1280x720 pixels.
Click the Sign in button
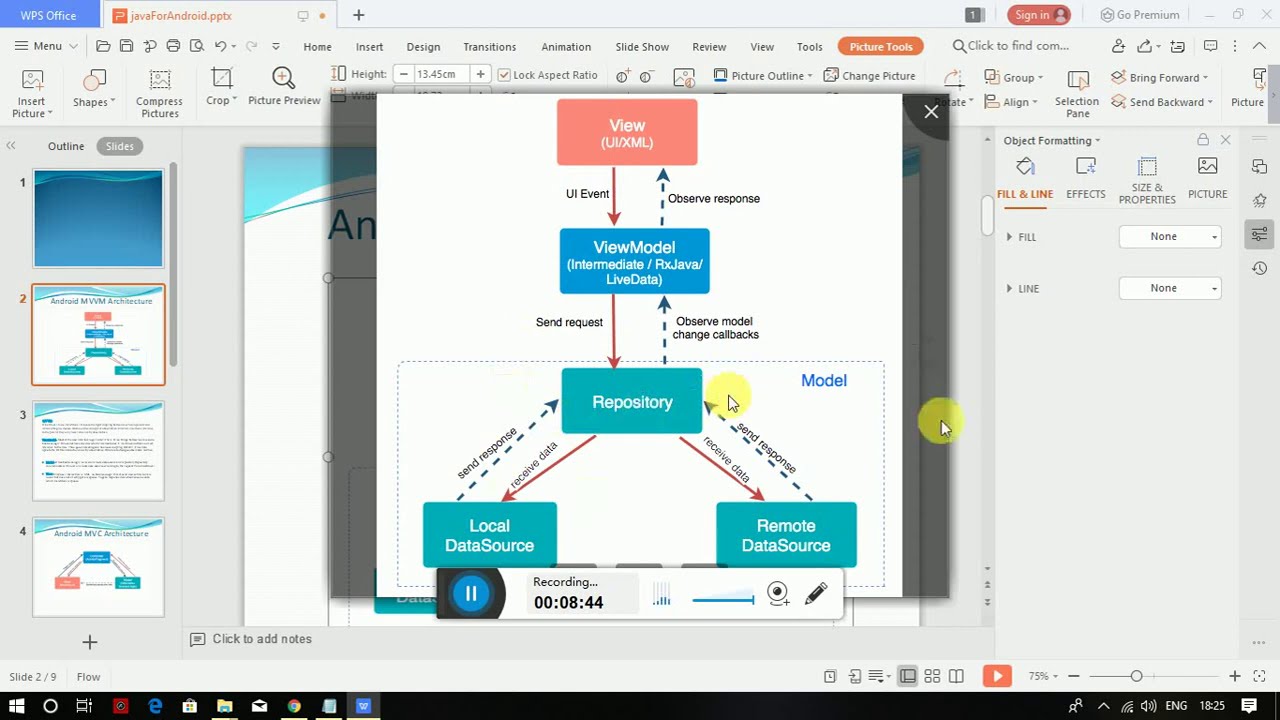[x=1039, y=15]
